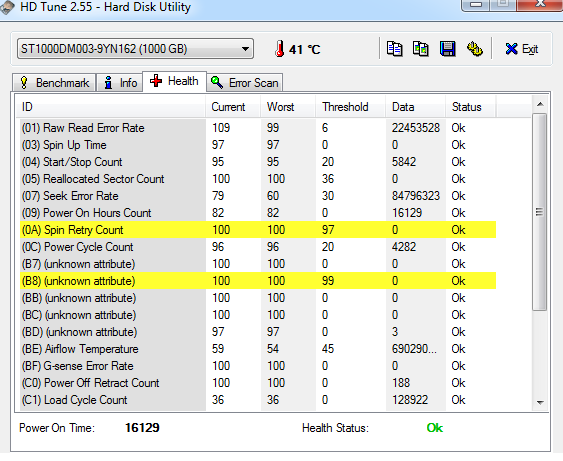Select the highlighted (0A) Spin Retry Count row
The height and width of the screenshot is (461, 563).
pyautogui.click(x=258, y=230)
